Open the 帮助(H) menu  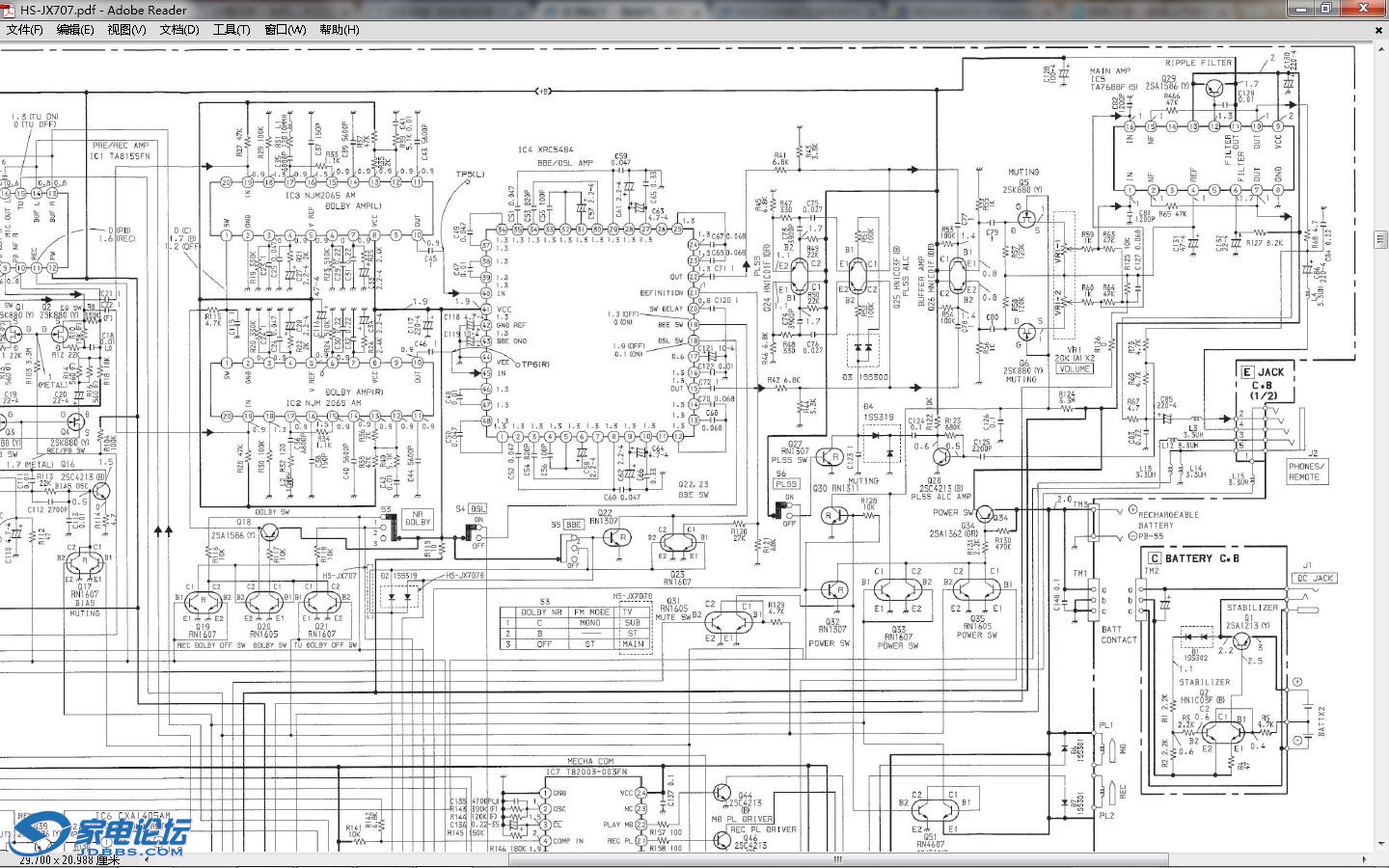(340, 30)
